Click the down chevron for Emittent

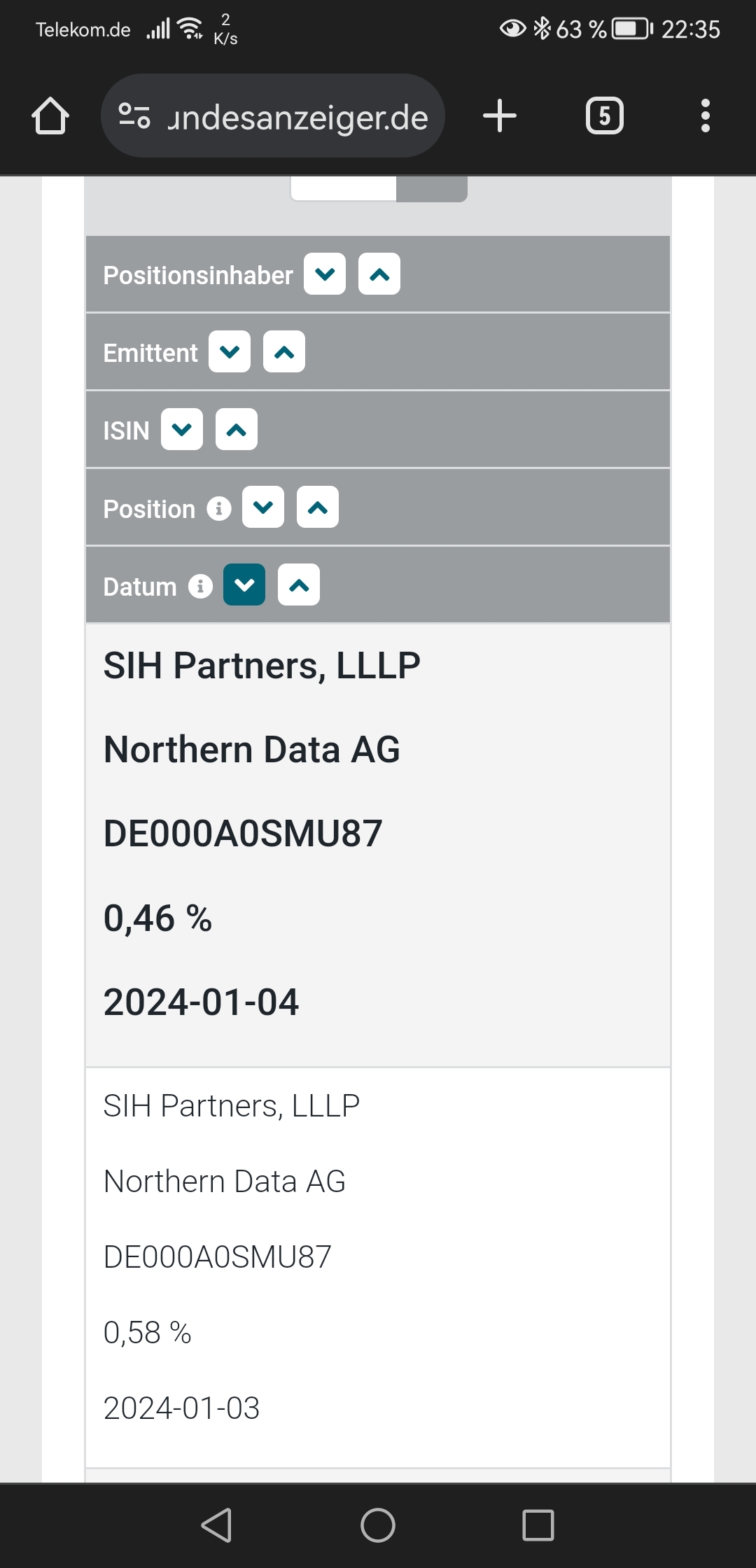click(x=230, y=351)
